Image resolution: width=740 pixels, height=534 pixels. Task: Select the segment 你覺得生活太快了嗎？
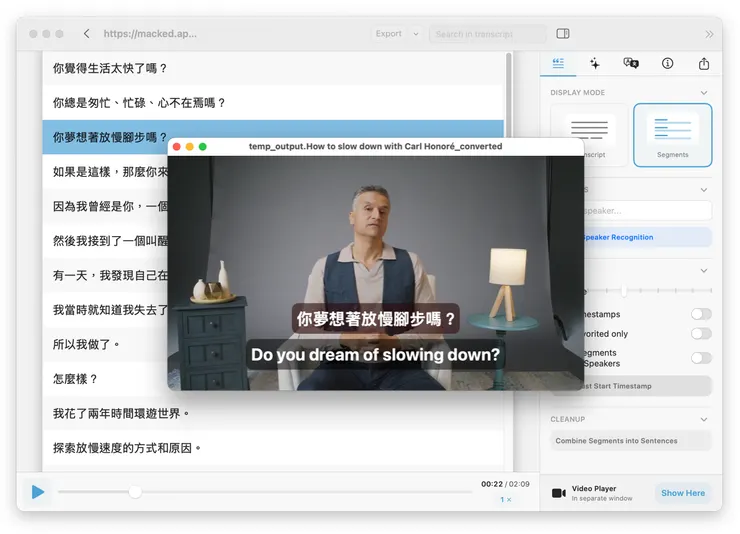273,68
